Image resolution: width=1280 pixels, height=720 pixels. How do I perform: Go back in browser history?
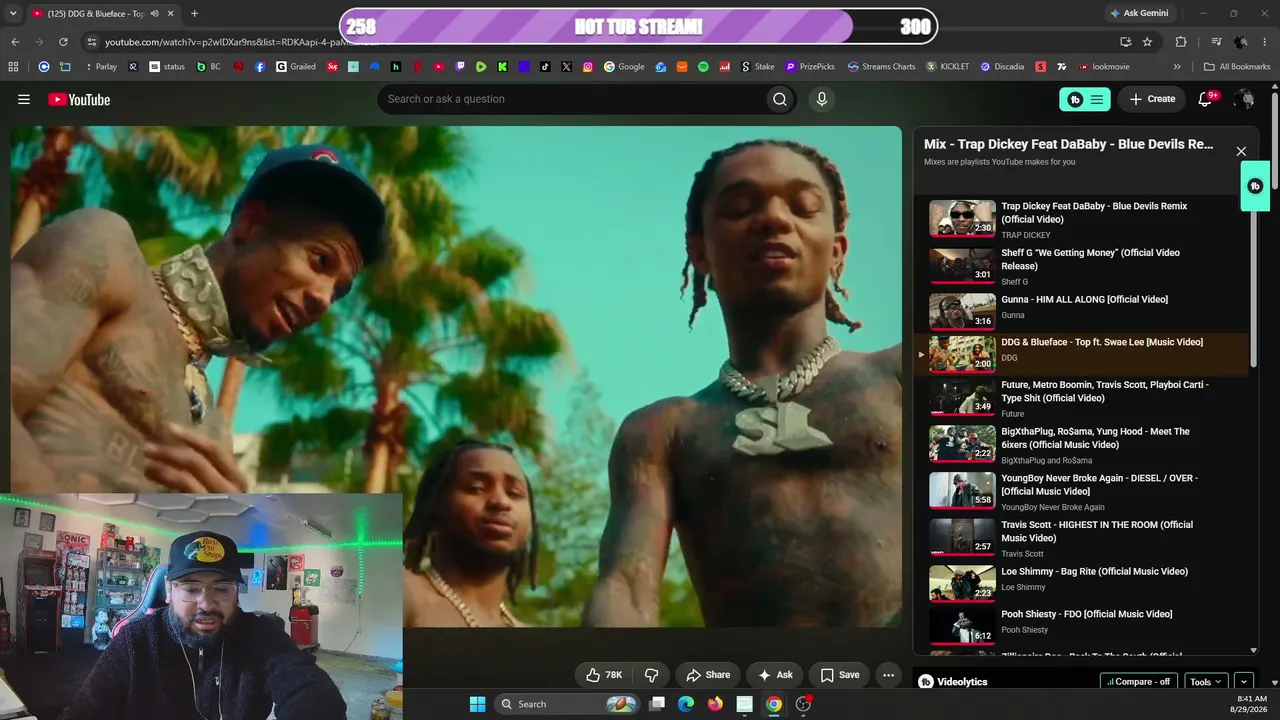coord(15,42)
